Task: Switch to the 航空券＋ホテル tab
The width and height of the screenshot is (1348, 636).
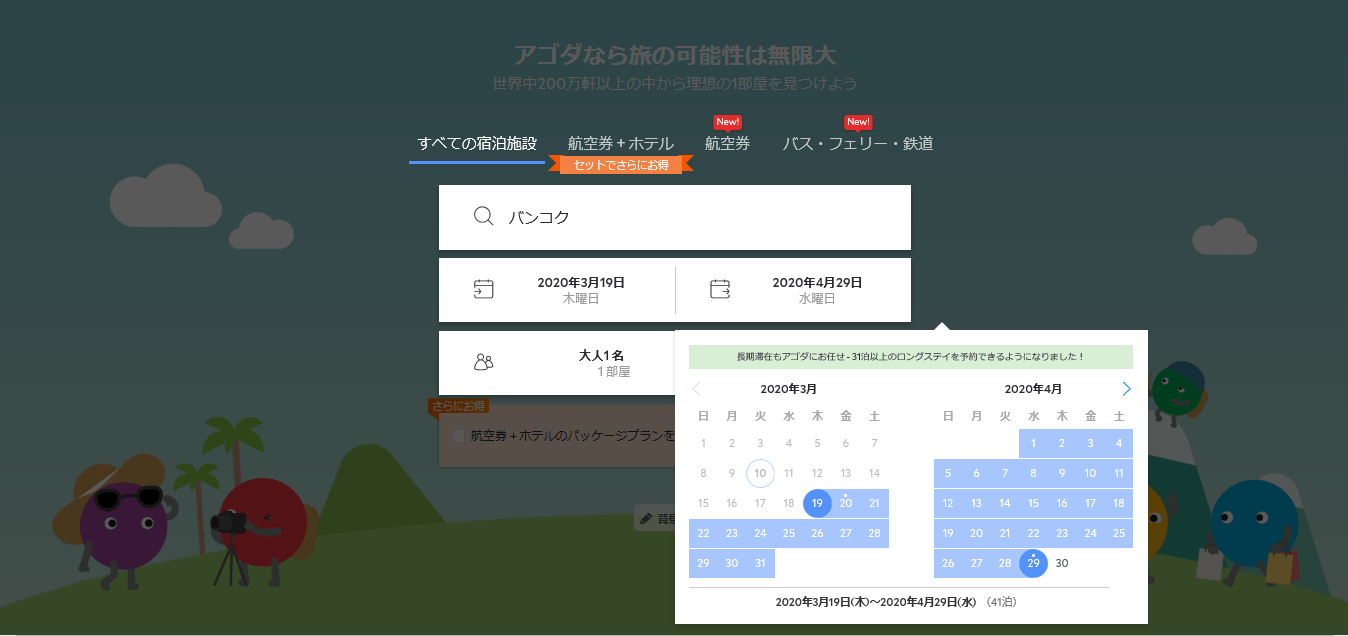Action: 620,142
